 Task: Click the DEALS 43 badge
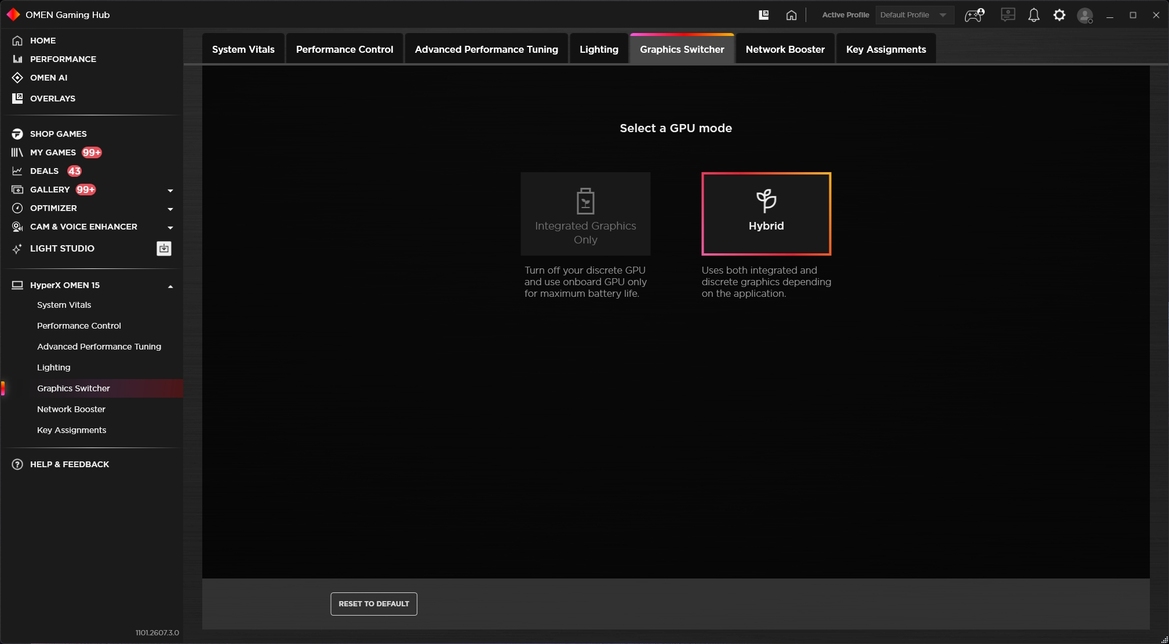pos(74,171)
